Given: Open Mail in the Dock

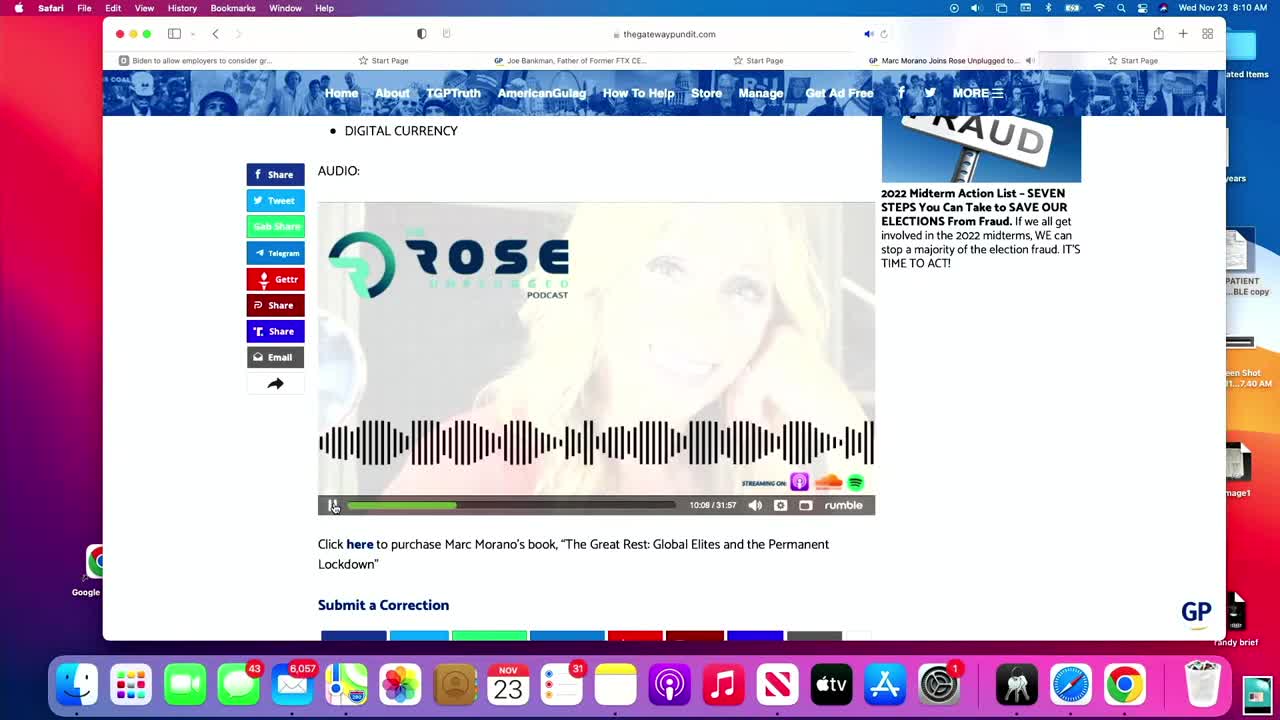Looking at the screenshot, I should (292, 685).
